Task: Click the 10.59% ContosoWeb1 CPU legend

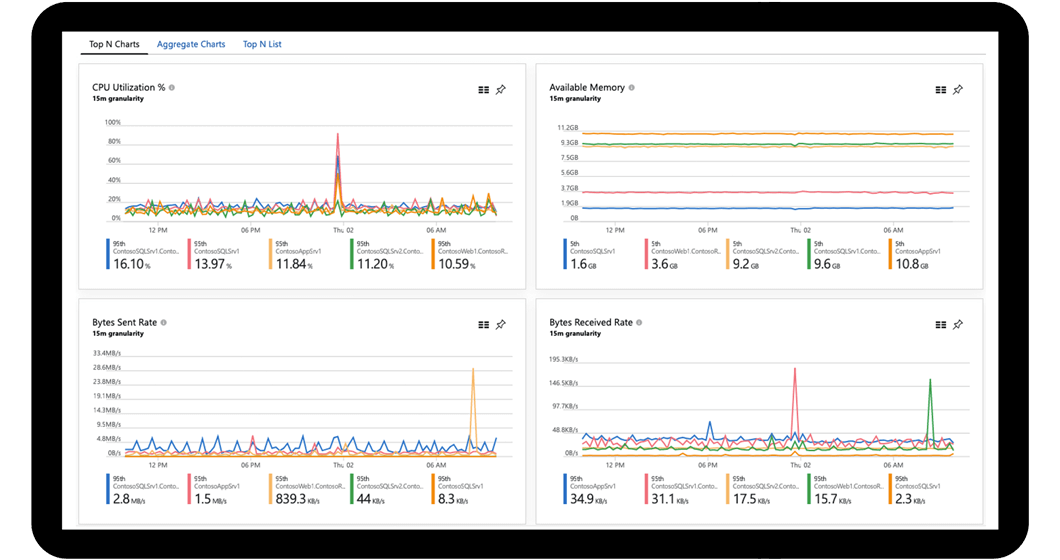Action: (x=471, y=255)
